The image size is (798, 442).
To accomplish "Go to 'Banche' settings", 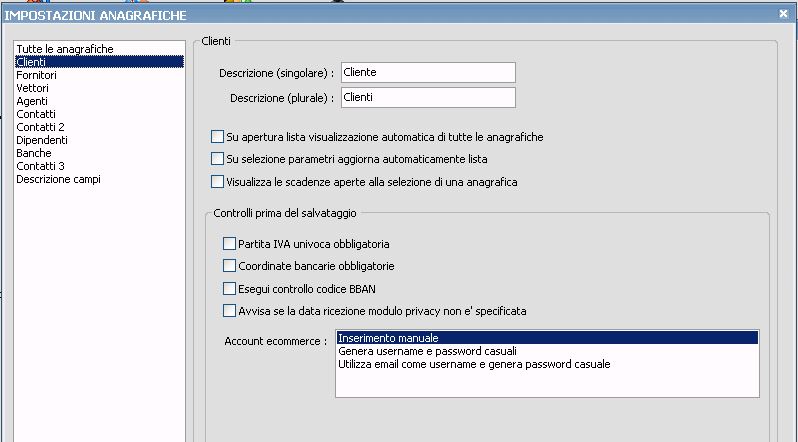I will tap(33, 153).
